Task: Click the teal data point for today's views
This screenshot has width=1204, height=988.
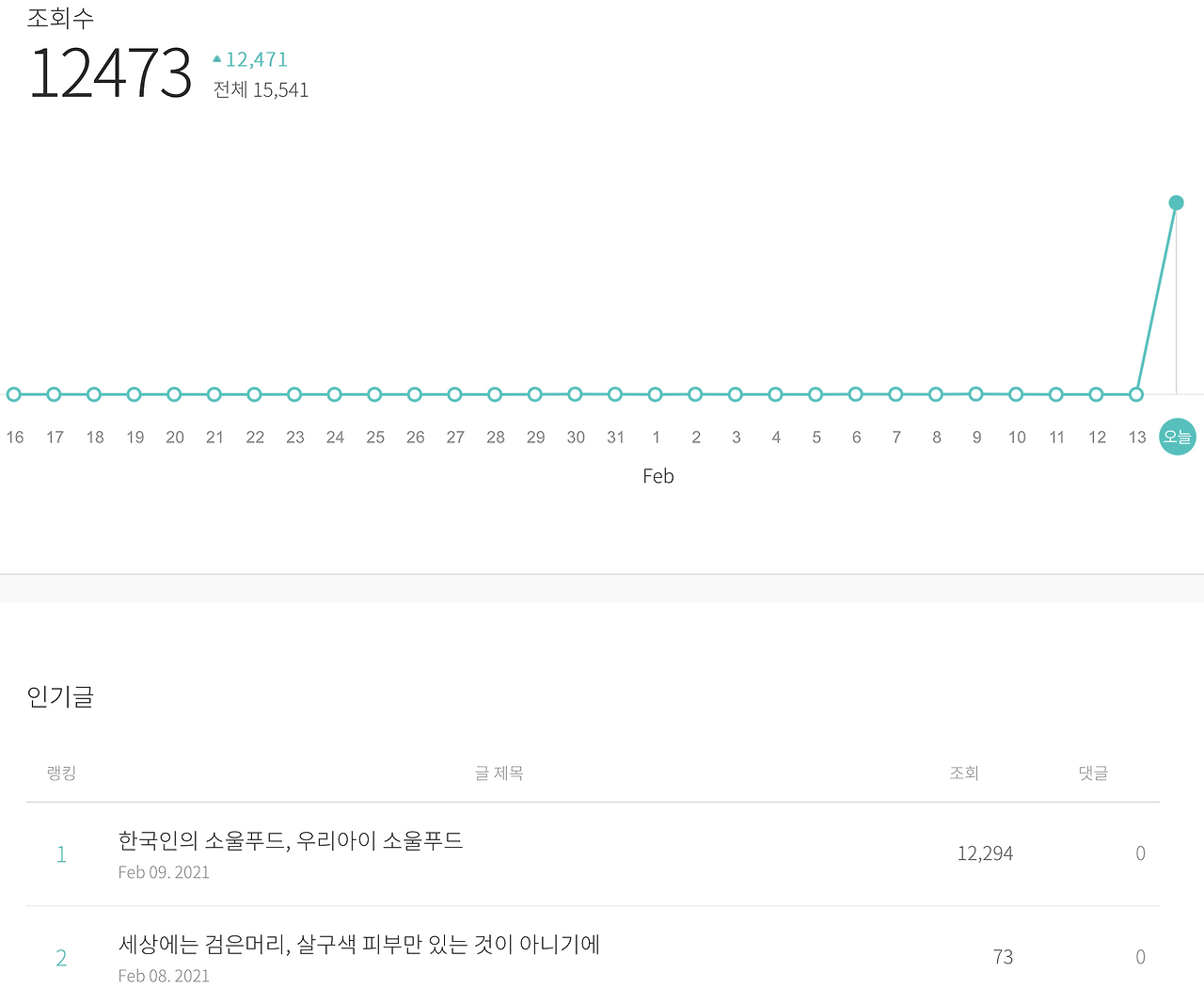Action: pyautogui.click(x=1177, y=202)
